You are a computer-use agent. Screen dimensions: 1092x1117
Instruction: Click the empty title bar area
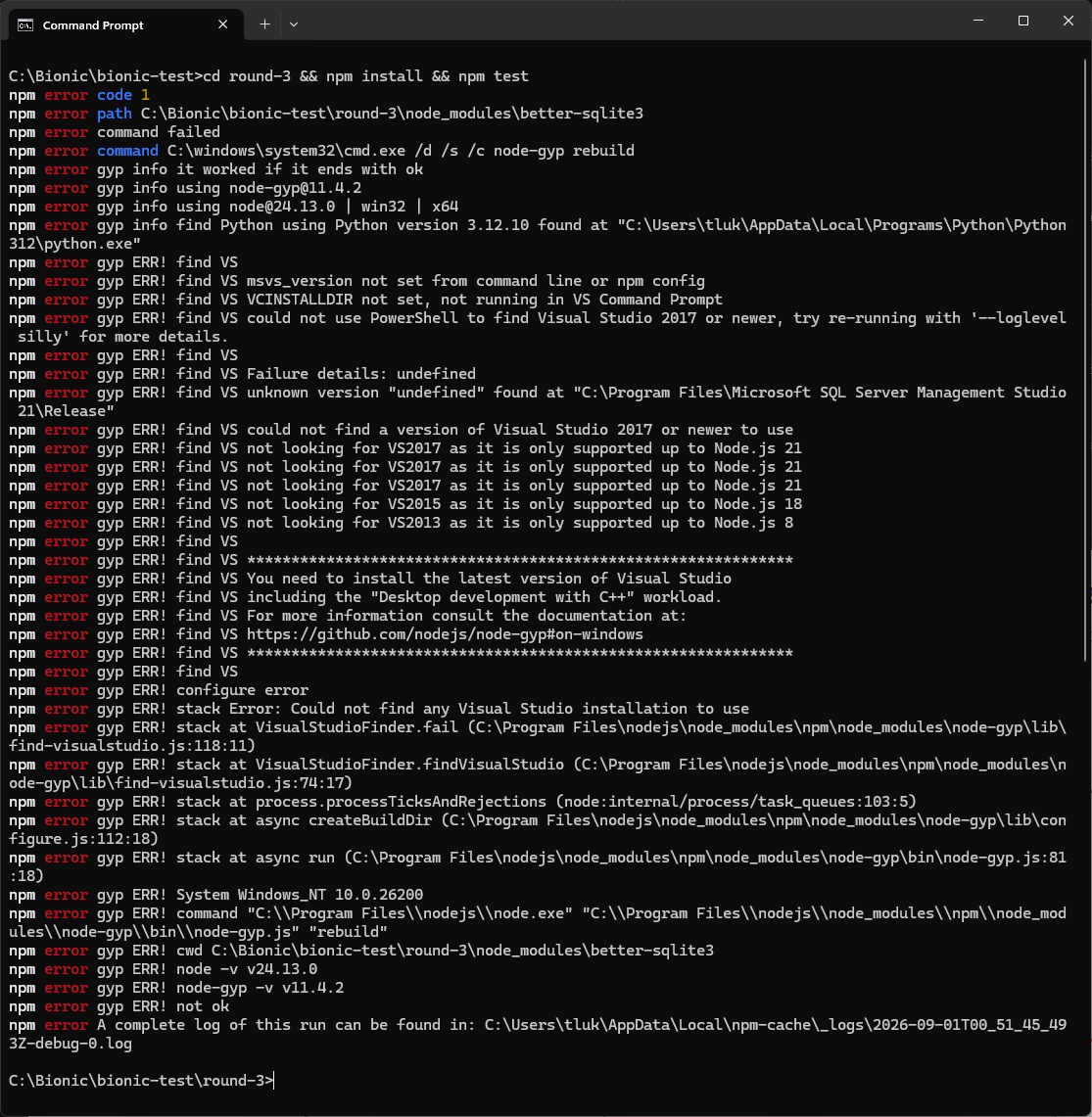point(627,21)
